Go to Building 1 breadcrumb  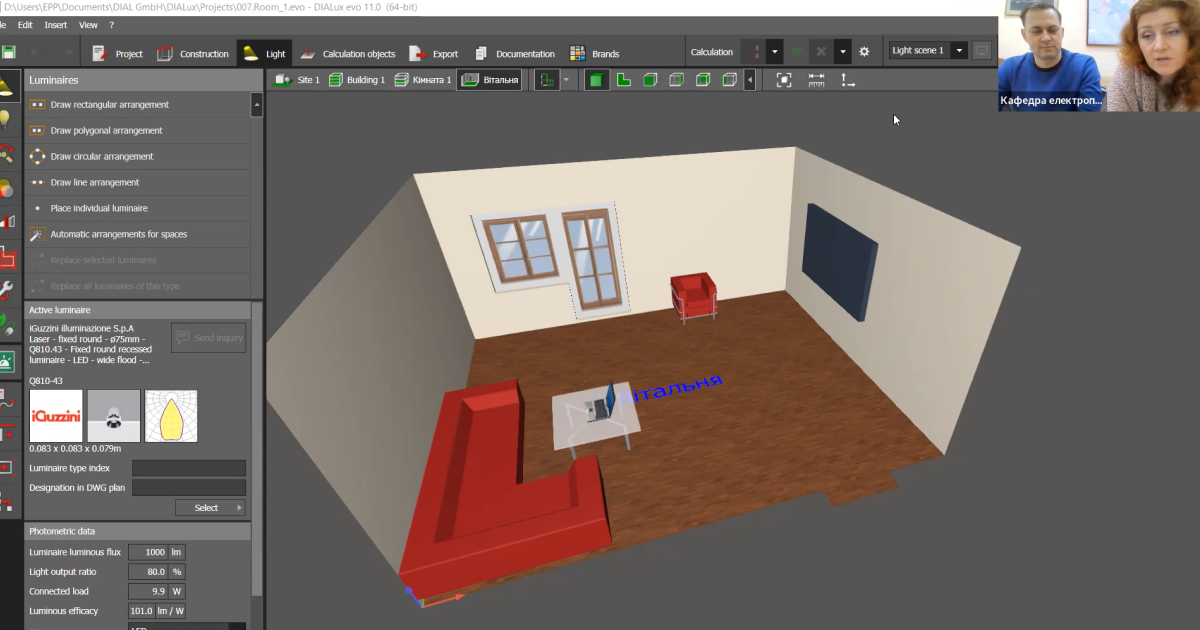pyautogui.click(x=356, y=80)
